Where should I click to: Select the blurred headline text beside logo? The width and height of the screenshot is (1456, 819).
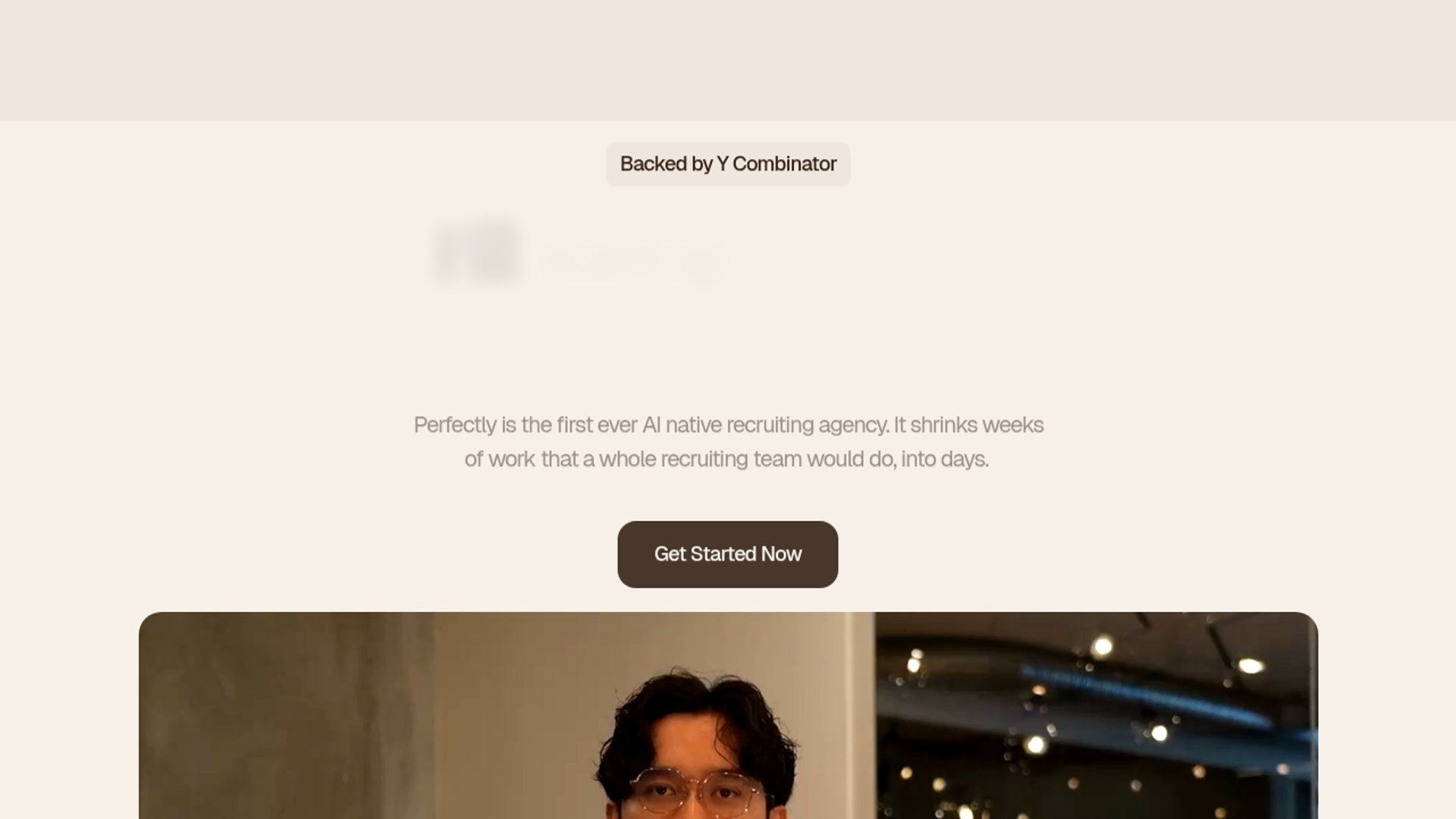click(x=634, y=259)
